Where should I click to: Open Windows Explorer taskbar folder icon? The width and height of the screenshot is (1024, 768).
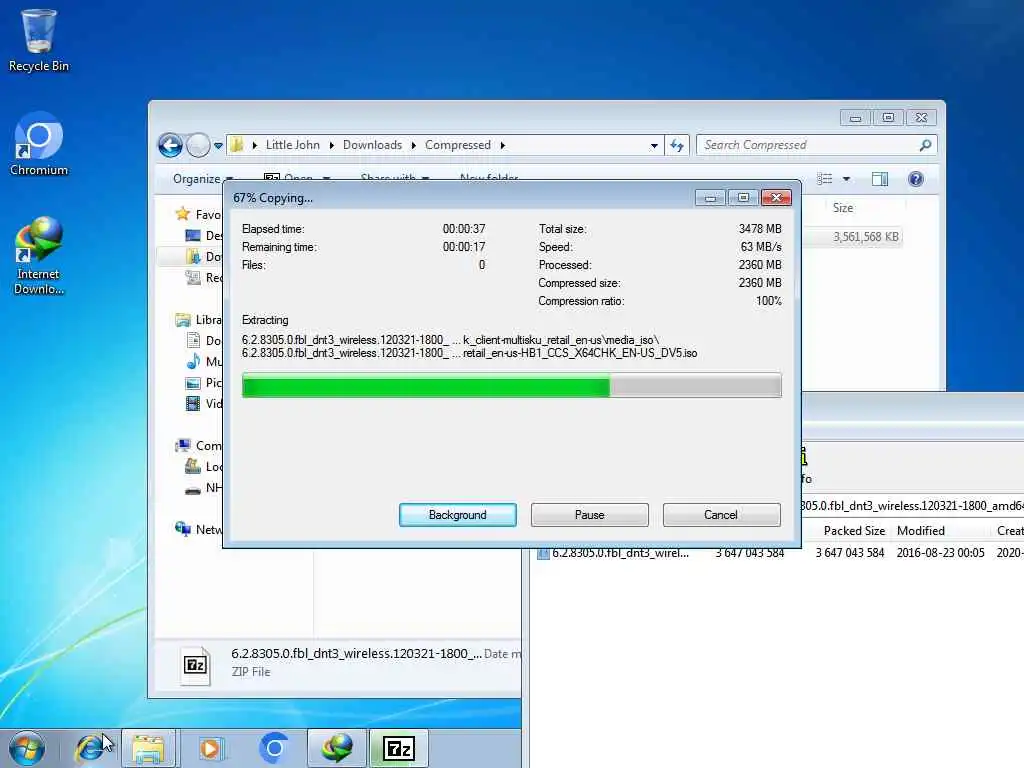pyautogui.click(x=148, y=748)
